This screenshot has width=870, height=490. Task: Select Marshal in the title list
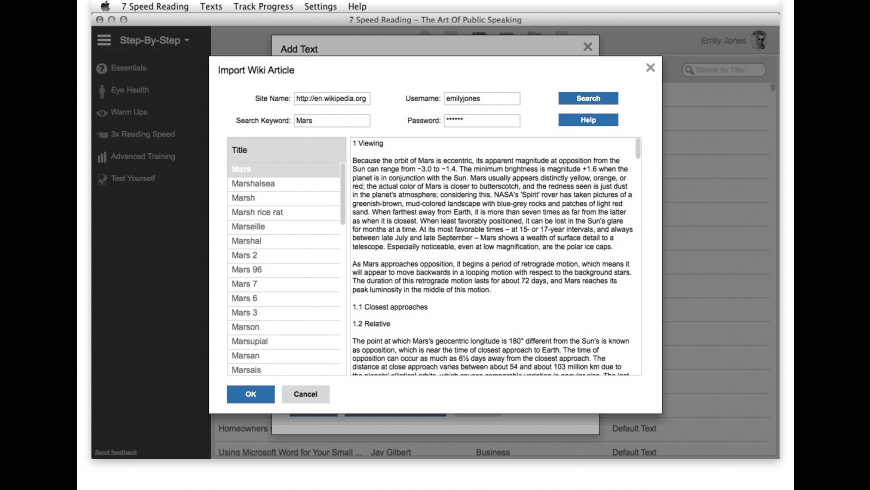[x=284, y=241]
